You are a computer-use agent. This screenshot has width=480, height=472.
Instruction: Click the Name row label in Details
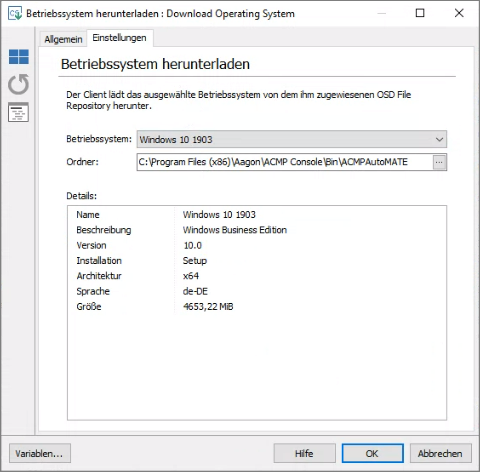pos(88,215)
